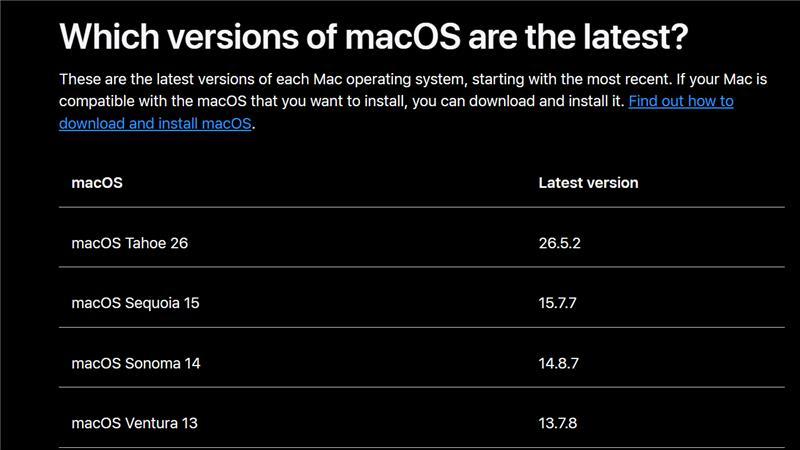The height and width of the screenshot is (450, 800).
Task: Click the "Which versions of macOS" page heading
Action: [373, 36]
